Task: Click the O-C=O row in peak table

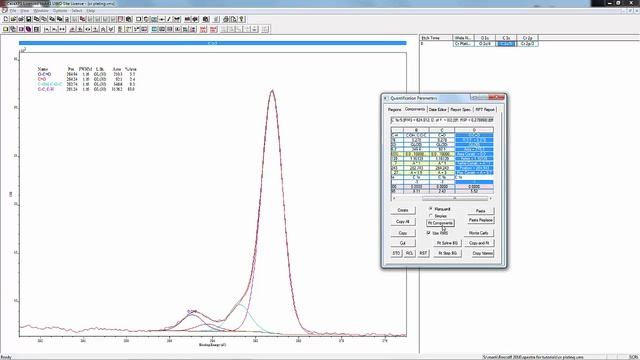Action: [x=87, y=74]
